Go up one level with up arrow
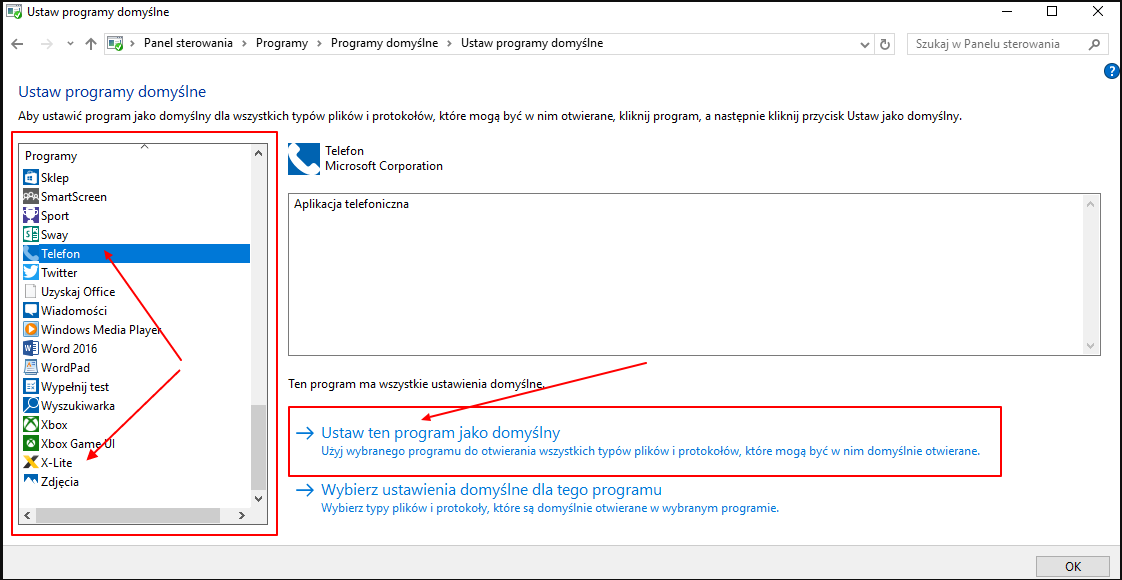Screen dimensions: 1122x580 click(90, 44)
